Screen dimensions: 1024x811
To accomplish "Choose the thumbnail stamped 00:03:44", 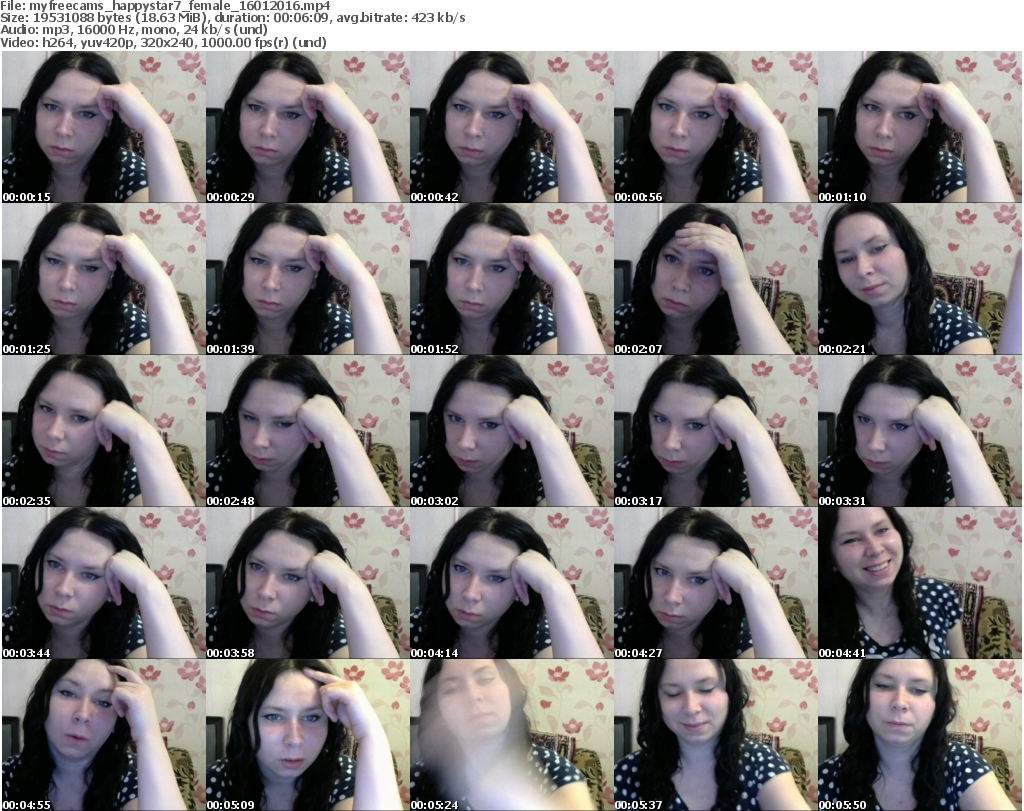I will [103, 583].
